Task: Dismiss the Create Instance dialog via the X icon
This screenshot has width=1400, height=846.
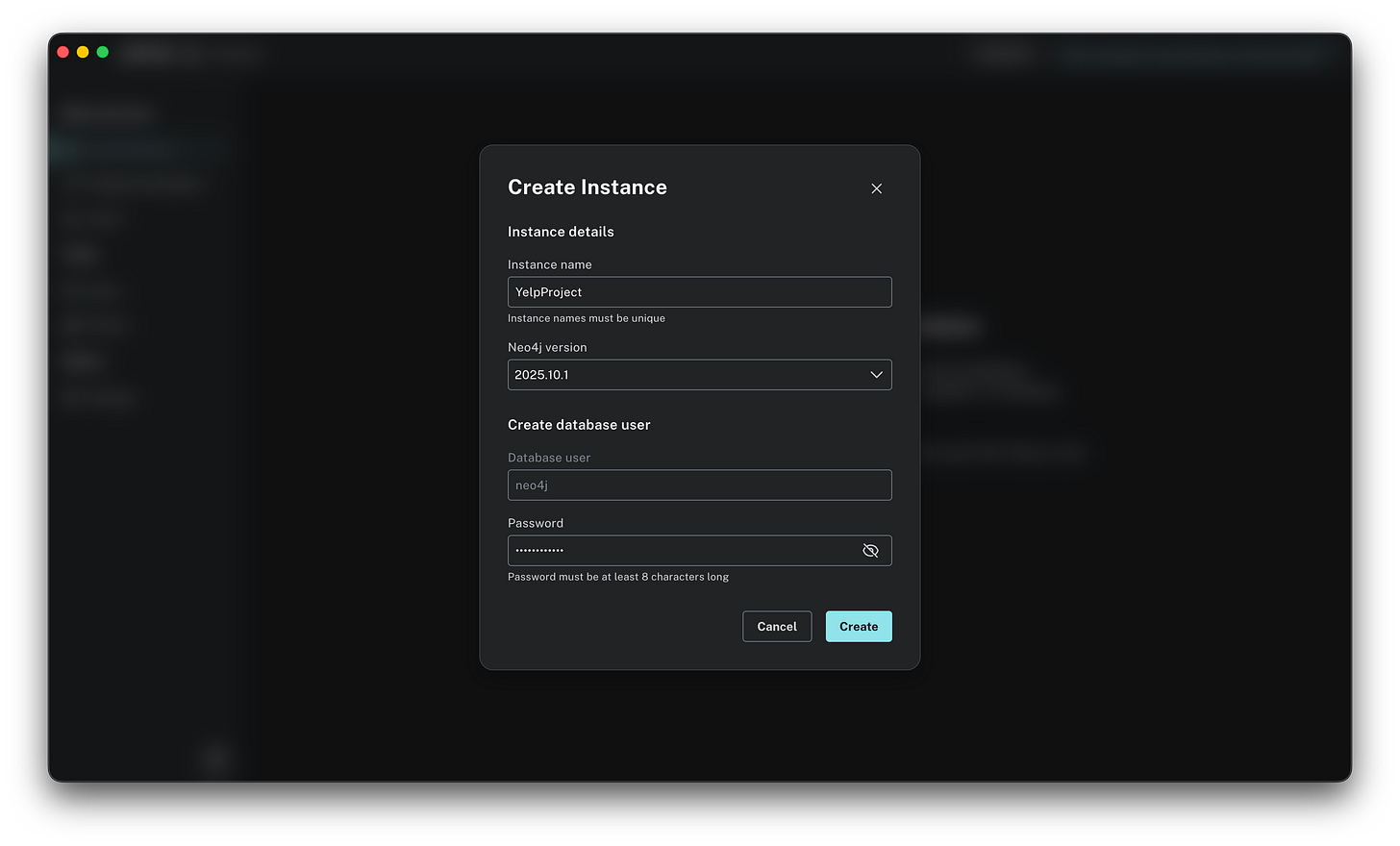Action: [x=876, y=188]
